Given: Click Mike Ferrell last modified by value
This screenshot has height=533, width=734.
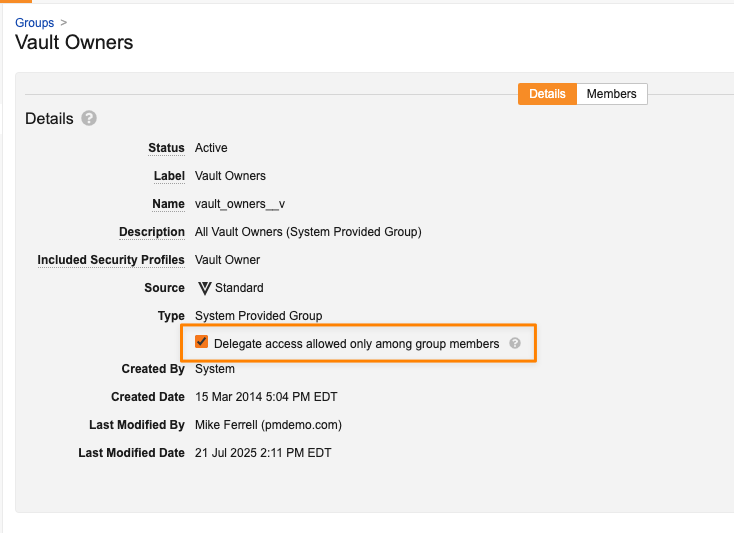Looking at the screenshot, I should click(268, 425).
